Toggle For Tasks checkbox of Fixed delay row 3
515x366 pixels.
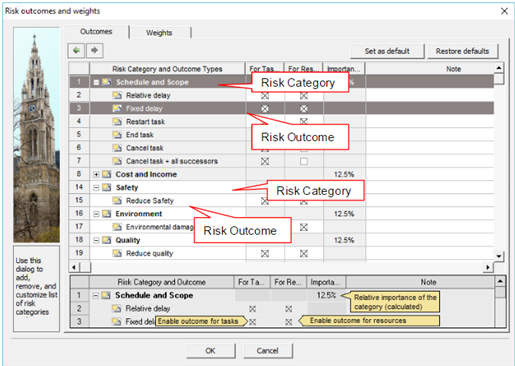[265, 109]
